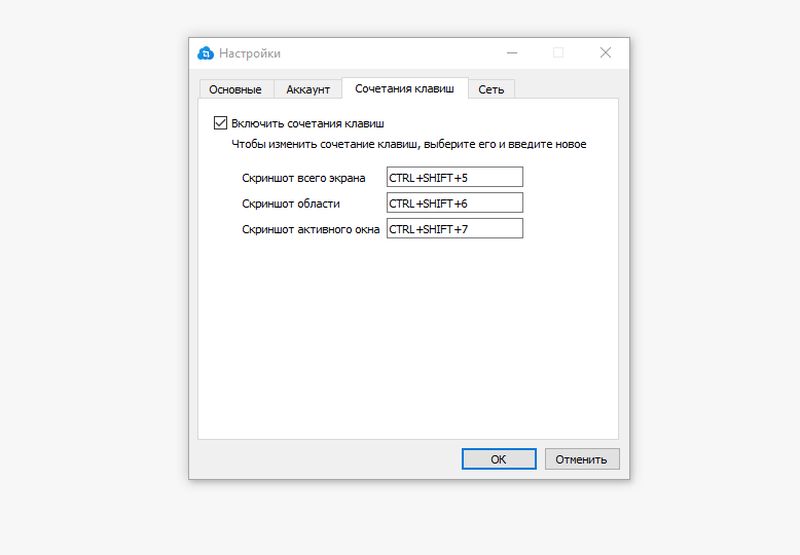The width and height of the screenshot is (800, 555).
Task: Click the shortcut change hint text
Action: pos(409,144)
